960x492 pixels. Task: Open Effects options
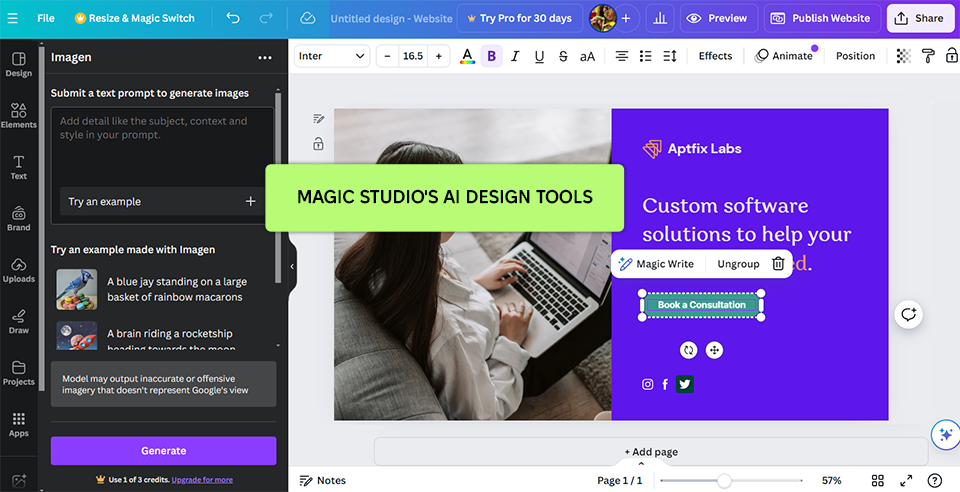pos(715,56)
